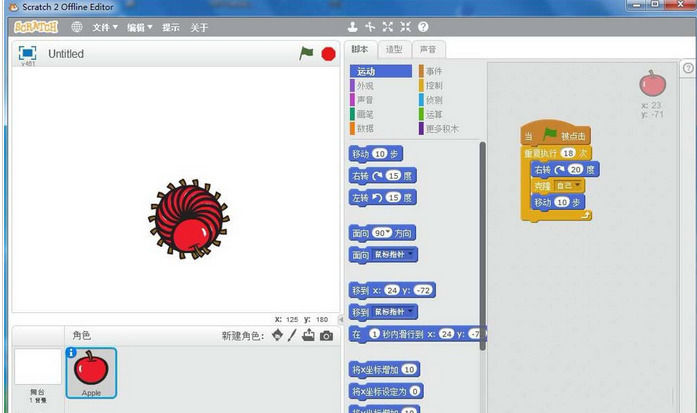Image resolution: width=697 pixels, height=413 pixels.
Task: Switch to the 声音 sounds tab
Action: point(429,49)
